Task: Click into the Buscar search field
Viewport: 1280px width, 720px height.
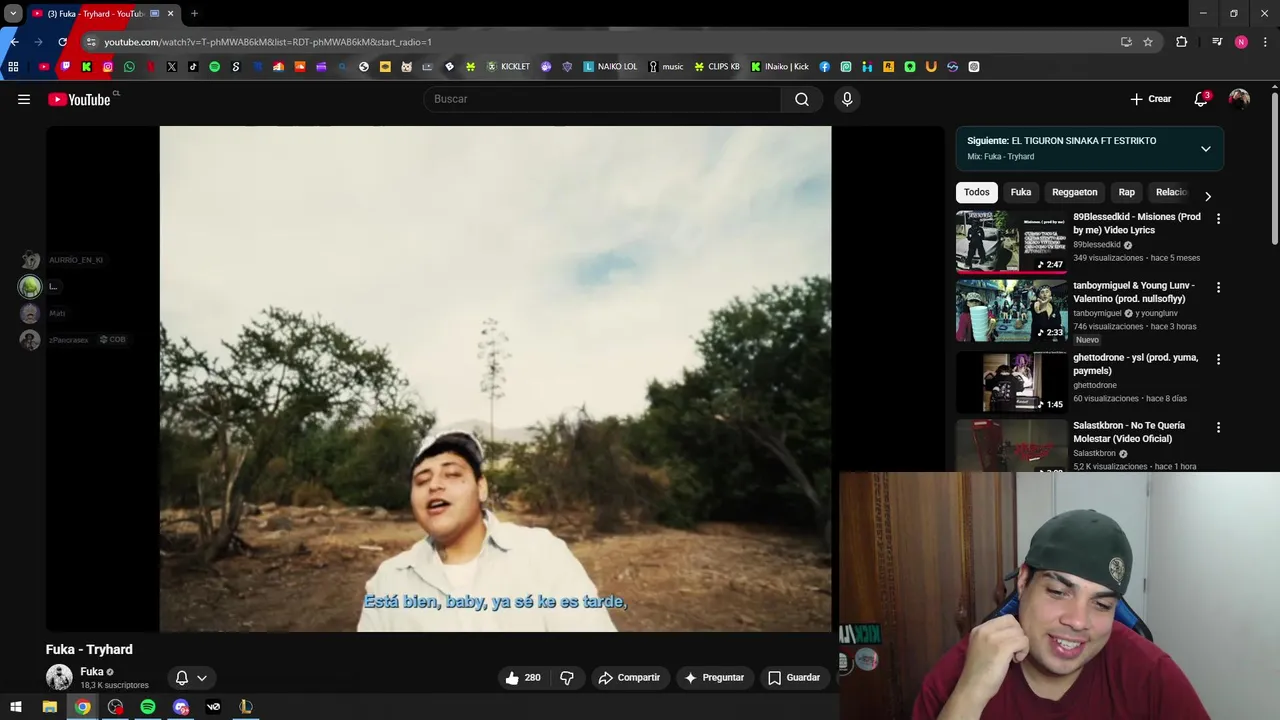Action: pyautogui.click(x=603, y=99)
